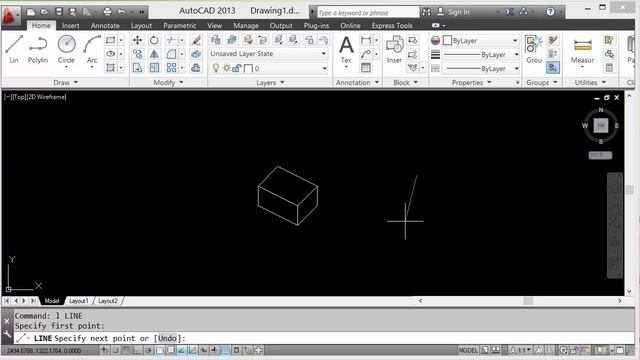
Task: Toggle Polar tracking in status bar
Action: [x=149, y=350]
